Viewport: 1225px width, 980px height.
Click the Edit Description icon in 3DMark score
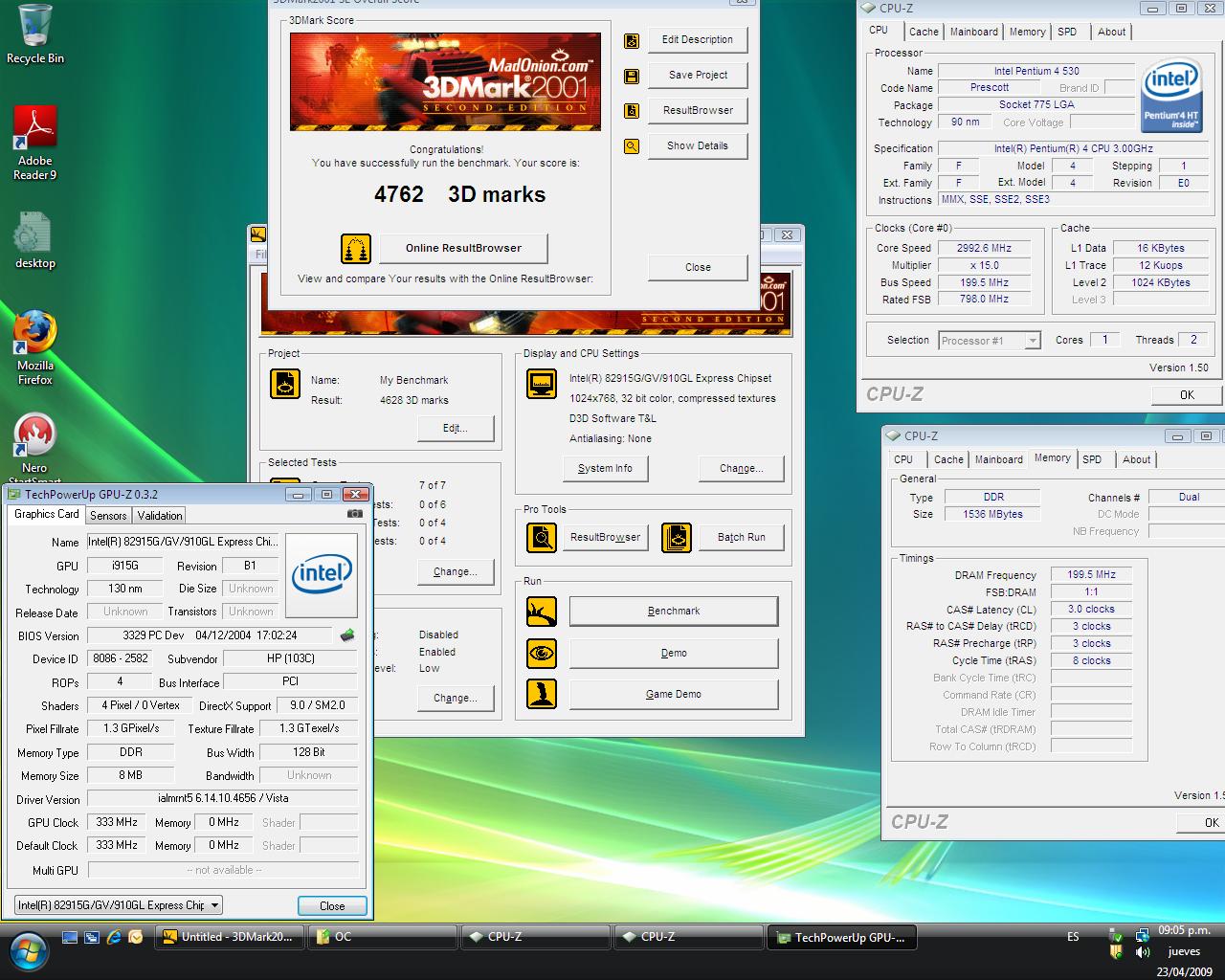point(632,40)
